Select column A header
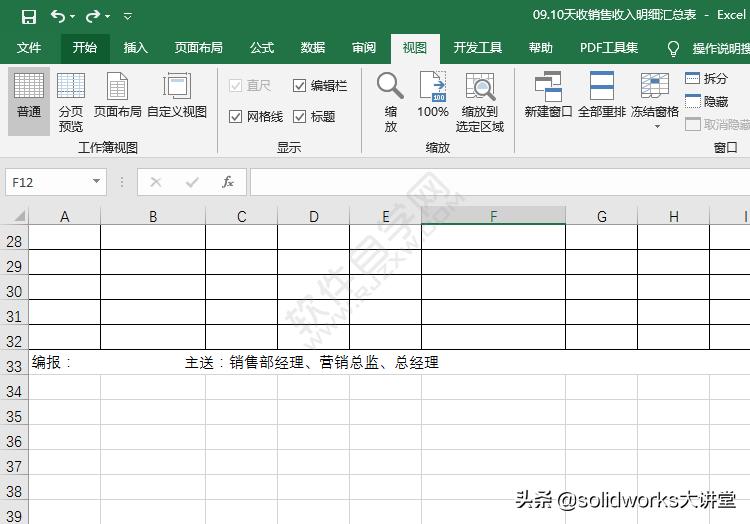The height and width of the screenshot is (524, 750). click(x=65, y=217)
